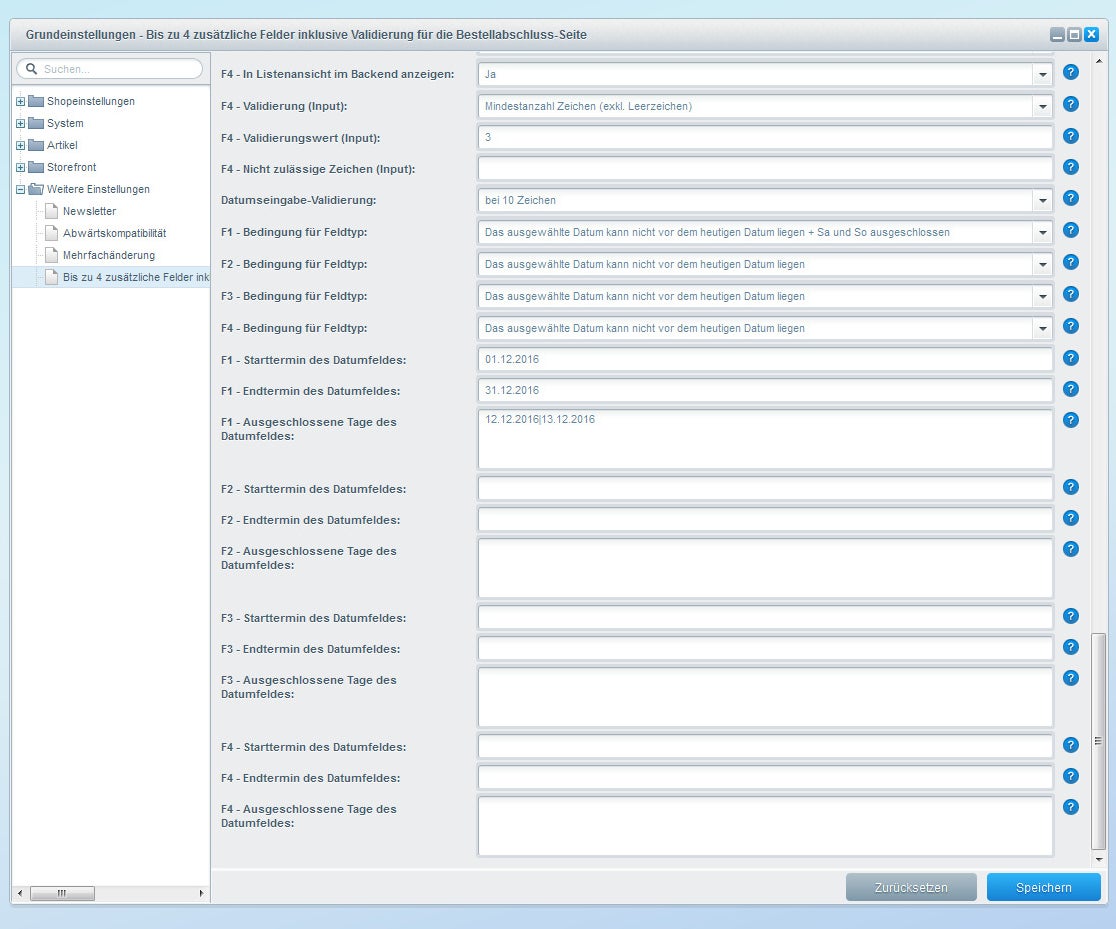Click F4 Endtermin des Datumfeldes field
Screen dimensions: 1116x929
(x=765, y=777)
